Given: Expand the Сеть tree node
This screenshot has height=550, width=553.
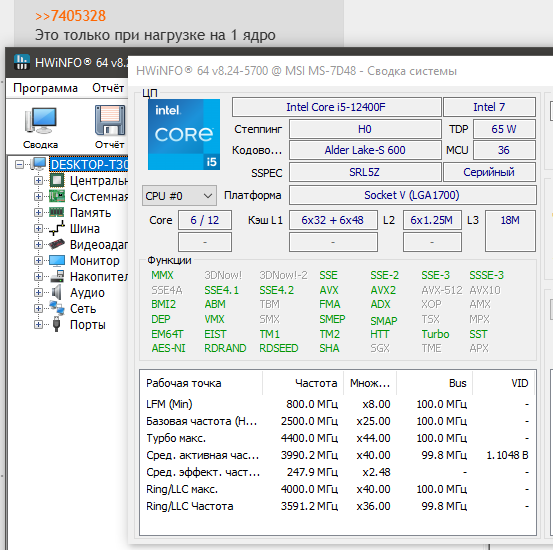Looking at the screenshot, I should click(38, 308).
